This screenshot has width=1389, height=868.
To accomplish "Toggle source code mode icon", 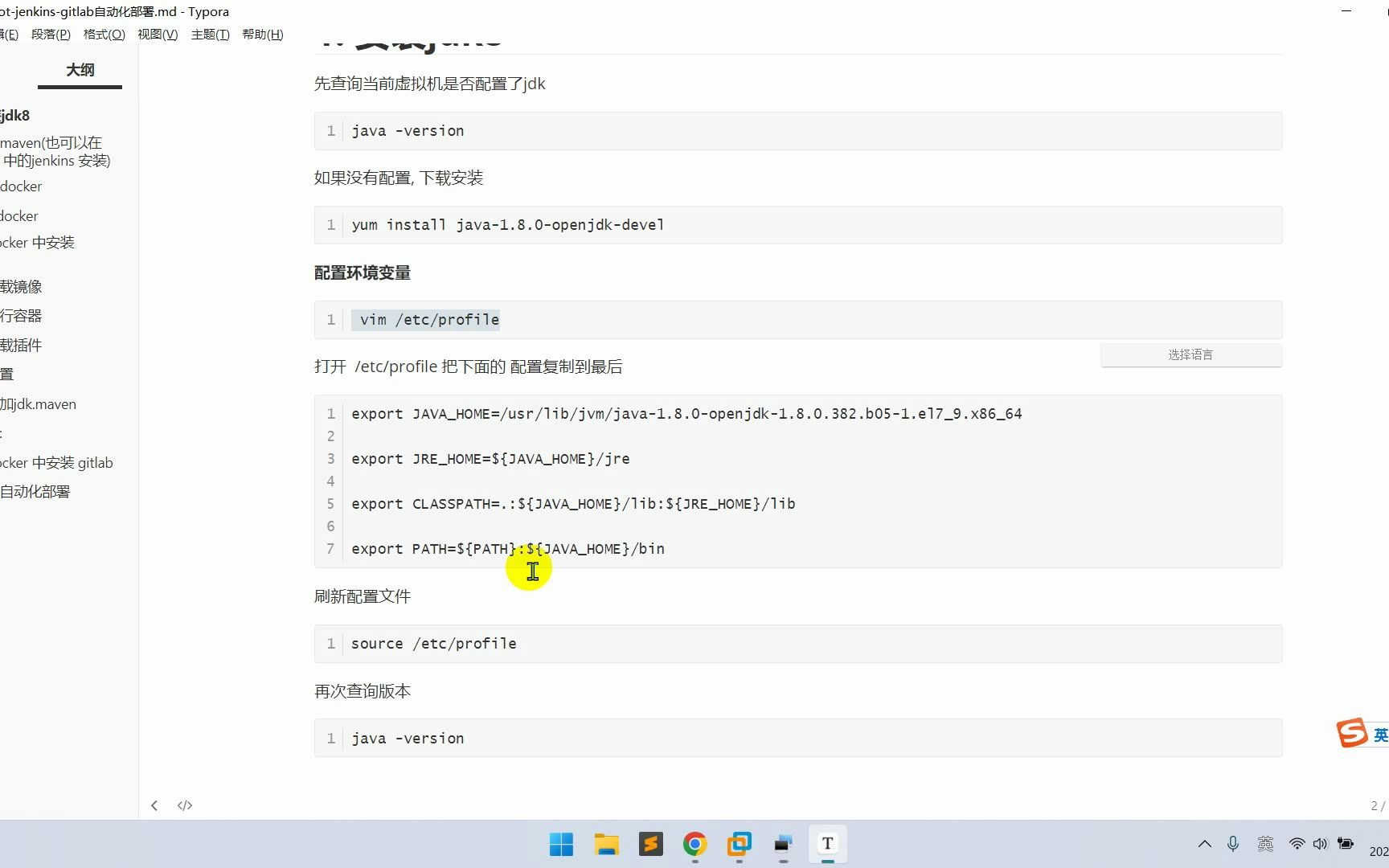I will 185,805.
